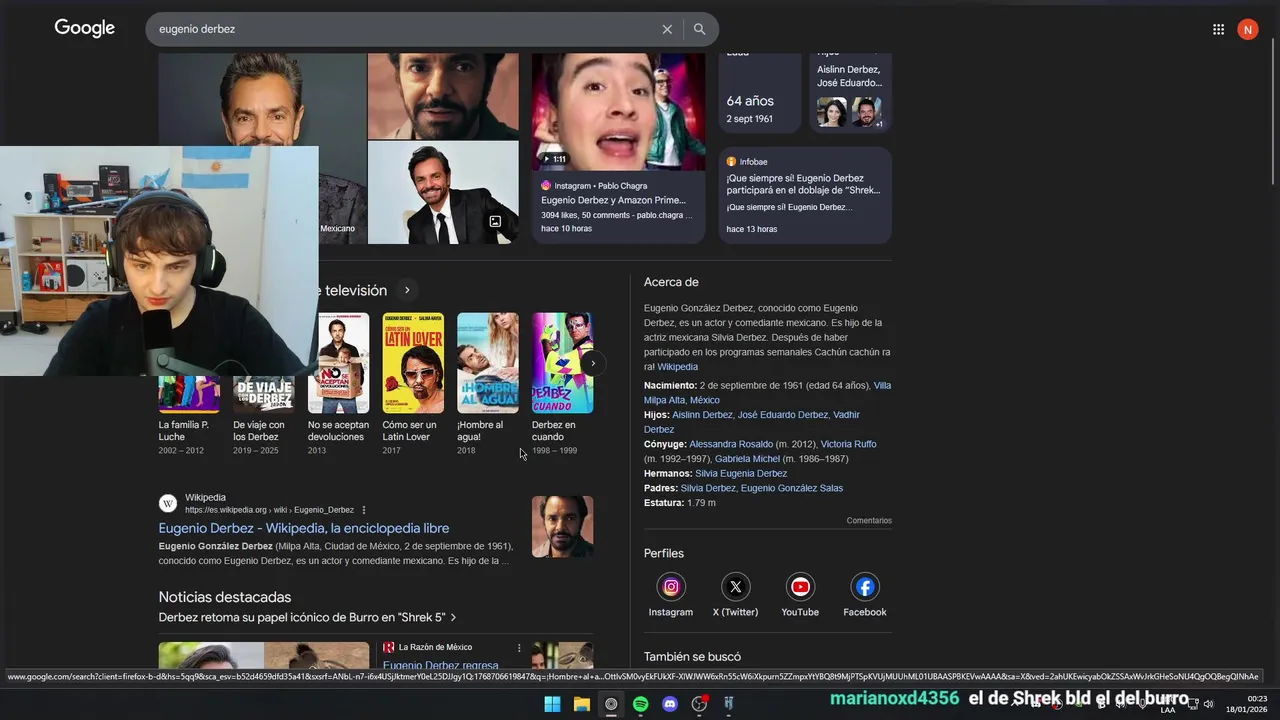Open the Cómo ser un Latin Lover poster

[x=413, y=363]
